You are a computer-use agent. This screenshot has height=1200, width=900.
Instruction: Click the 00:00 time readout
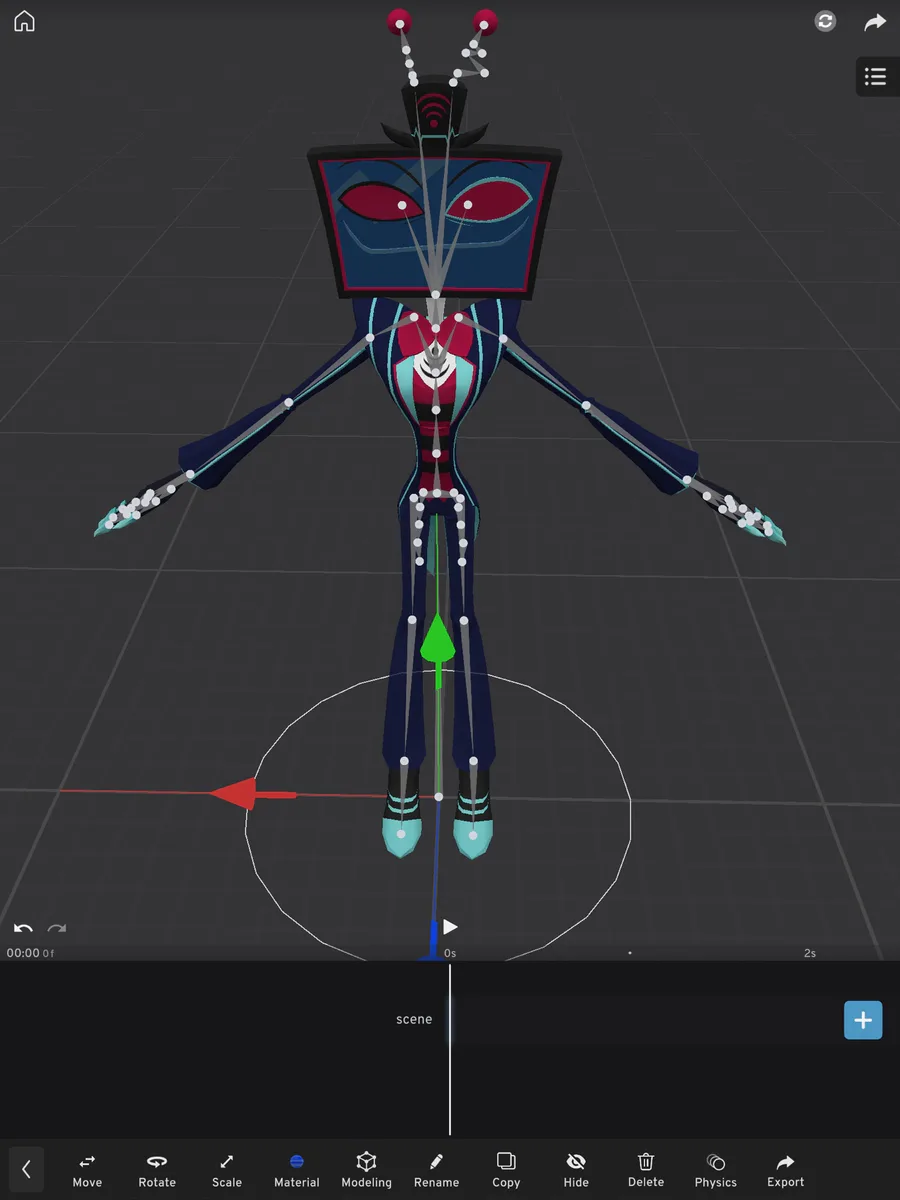coord(23,953)
